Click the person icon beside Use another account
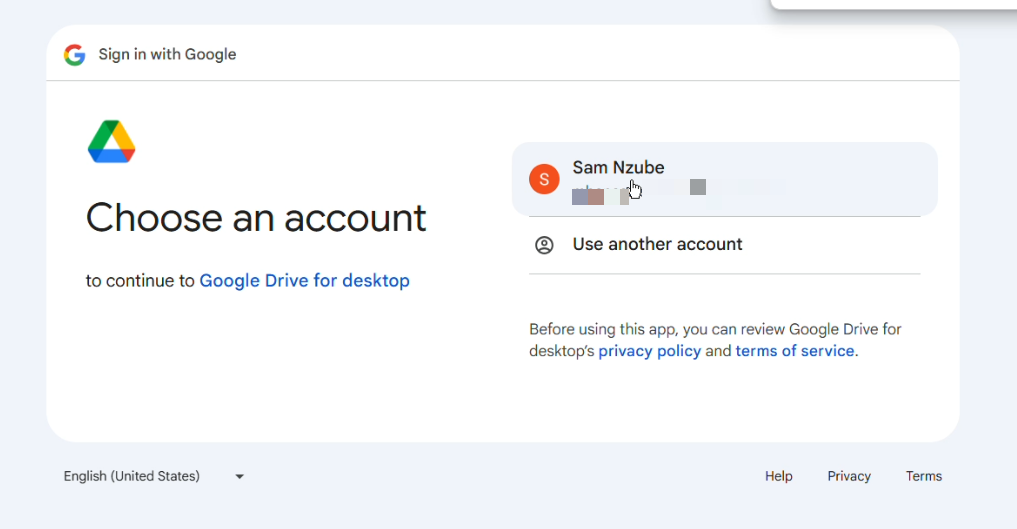Viewport: 1017px width, 529px height. point(544,245)
